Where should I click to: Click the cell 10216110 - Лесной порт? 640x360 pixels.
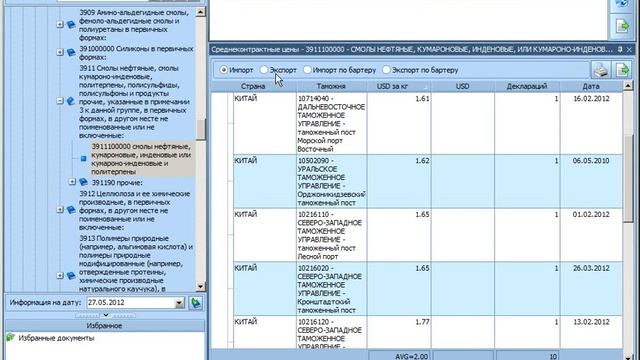click(x=331, y=235)
